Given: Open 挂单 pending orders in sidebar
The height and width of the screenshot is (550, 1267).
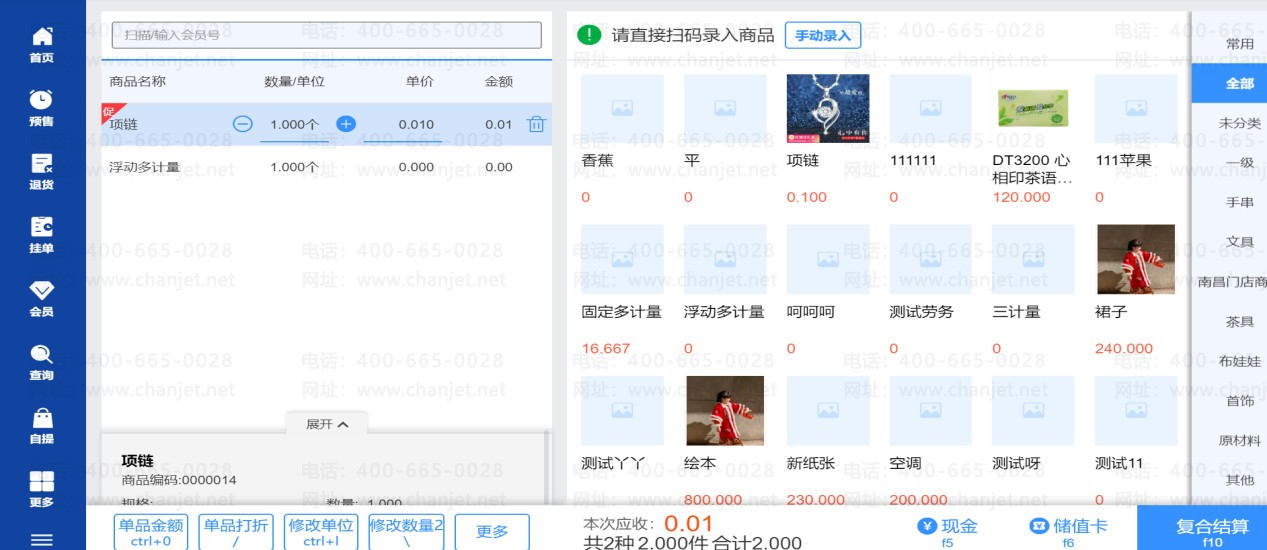Looking at the screenshot, I should pos(42,235).
